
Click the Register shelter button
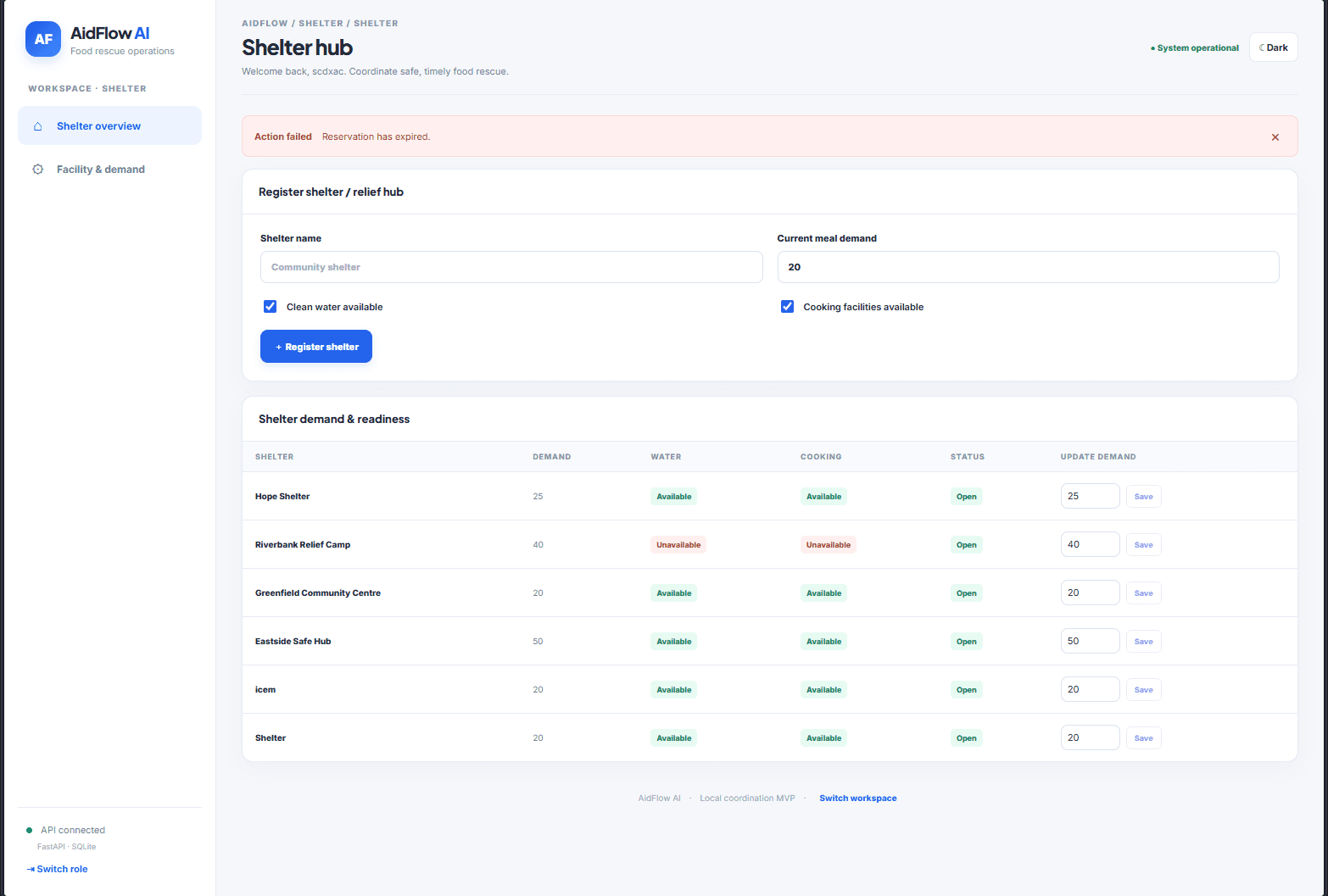pos(316,347)
